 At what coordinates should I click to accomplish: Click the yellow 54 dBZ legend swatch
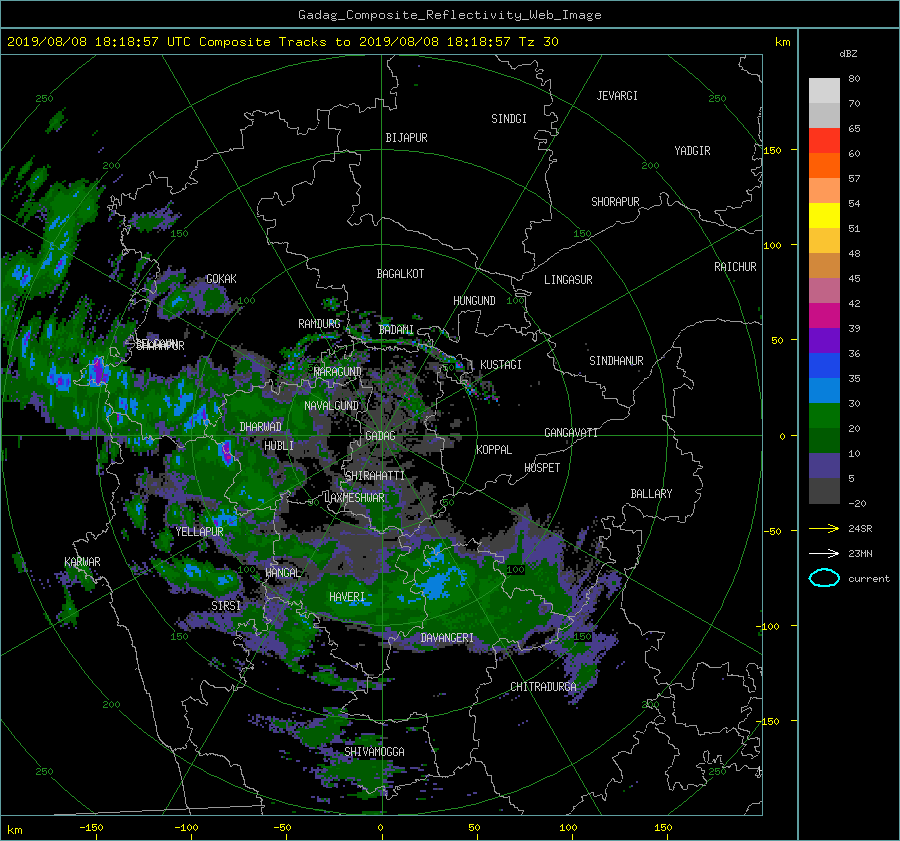824,215
